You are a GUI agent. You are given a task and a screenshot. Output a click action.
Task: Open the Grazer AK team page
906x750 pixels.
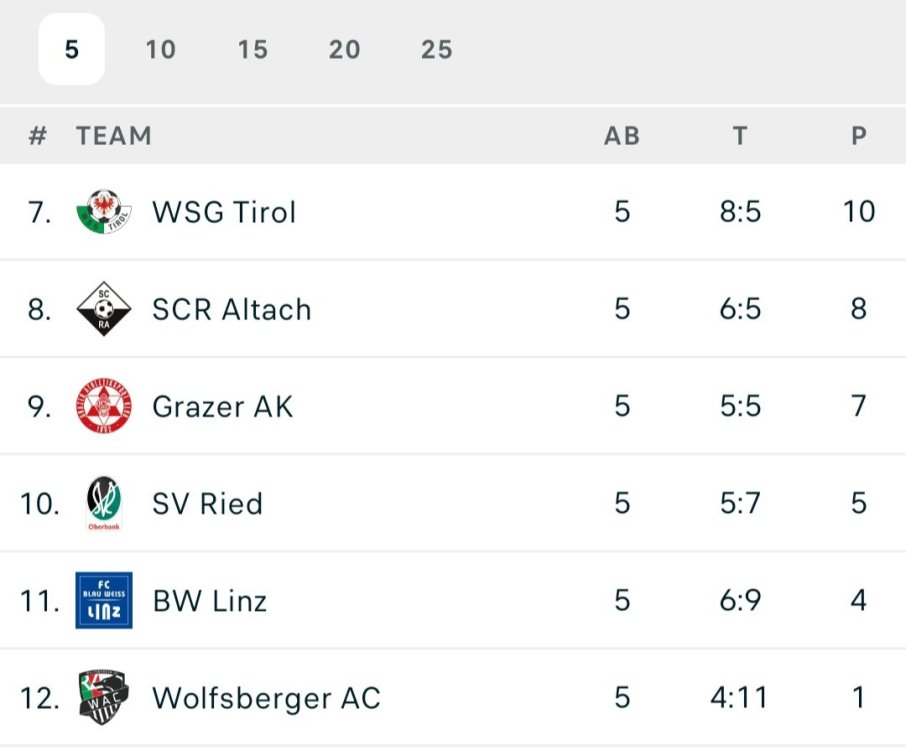tap(224, 406)
